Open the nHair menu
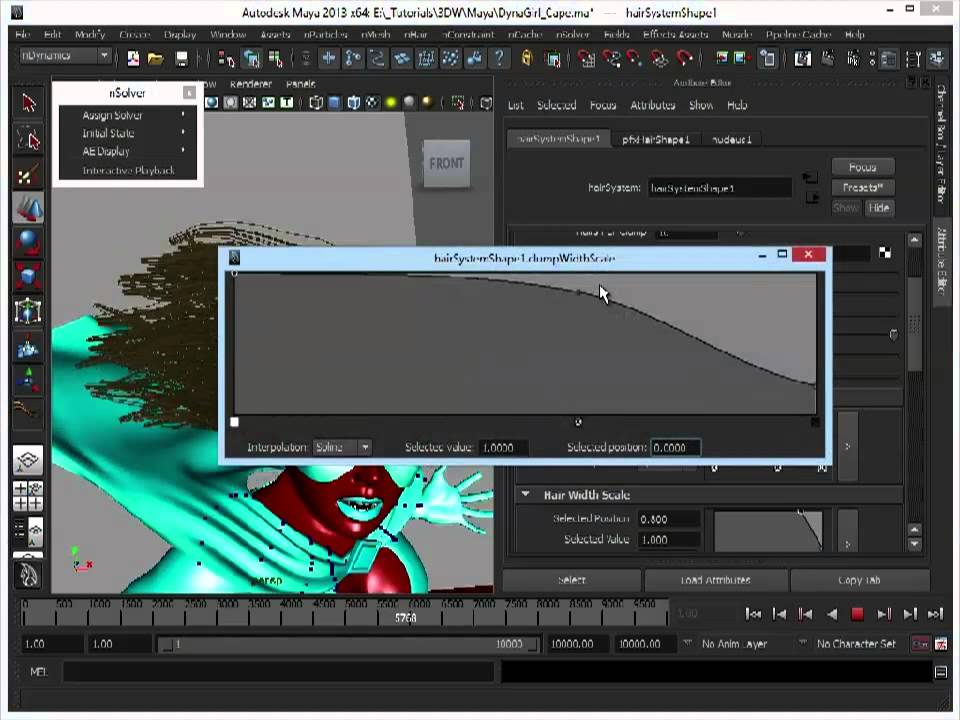The height and width of the screenshot is (720, 960). point(416,35)
